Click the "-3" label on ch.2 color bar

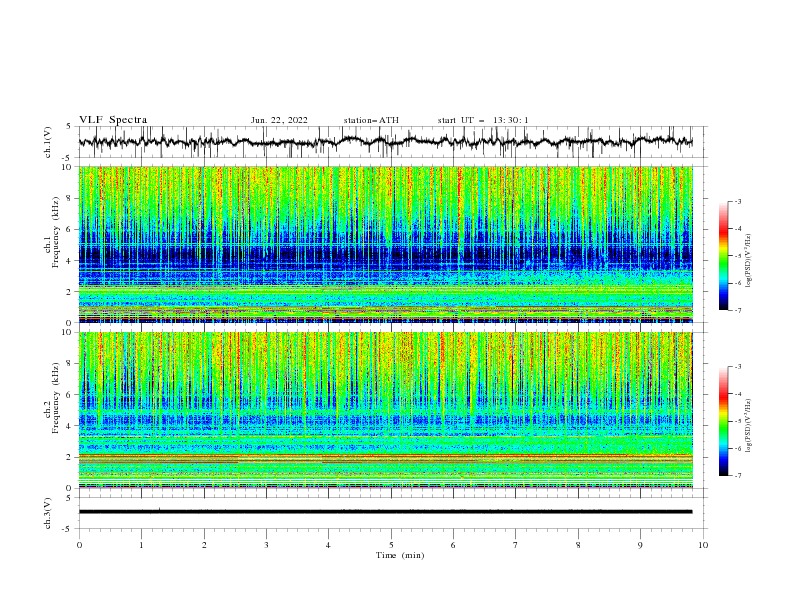[x=738, y=367]
